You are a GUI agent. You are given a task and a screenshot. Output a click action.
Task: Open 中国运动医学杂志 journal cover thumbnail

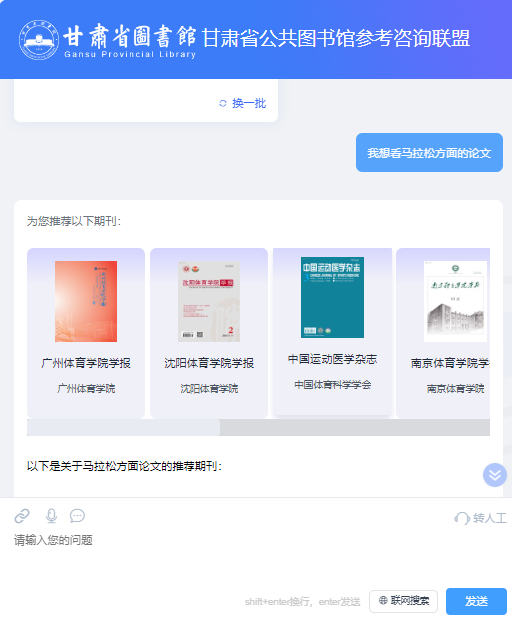pyautogui.click(x=332, y=297)
